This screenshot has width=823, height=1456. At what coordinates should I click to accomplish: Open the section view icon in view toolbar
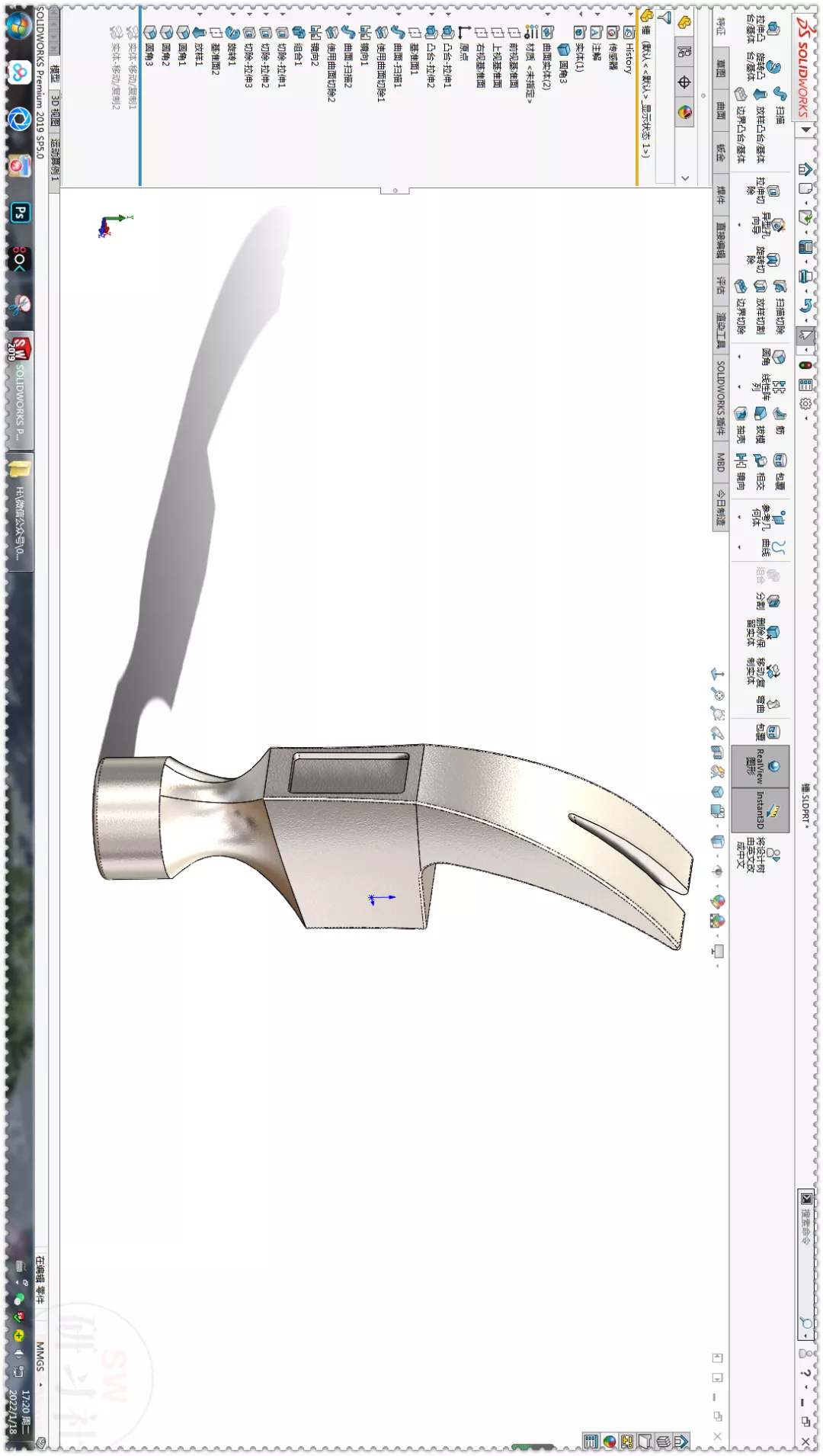coord(718,752)
